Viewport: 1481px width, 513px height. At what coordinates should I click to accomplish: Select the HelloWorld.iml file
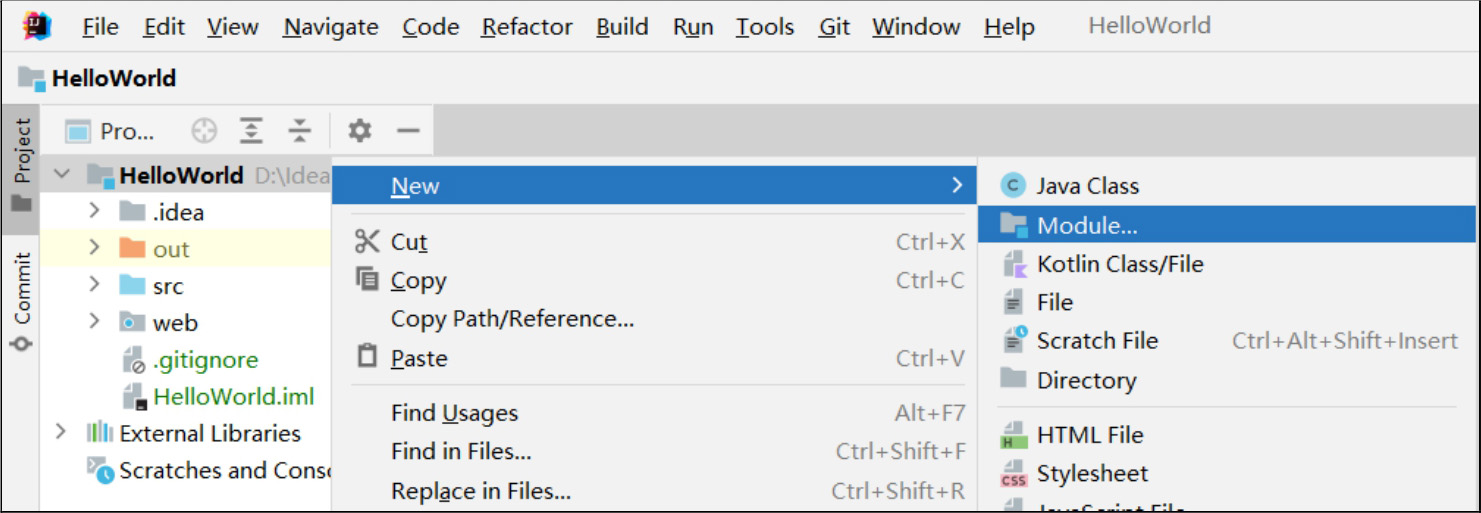pos(233,396)
